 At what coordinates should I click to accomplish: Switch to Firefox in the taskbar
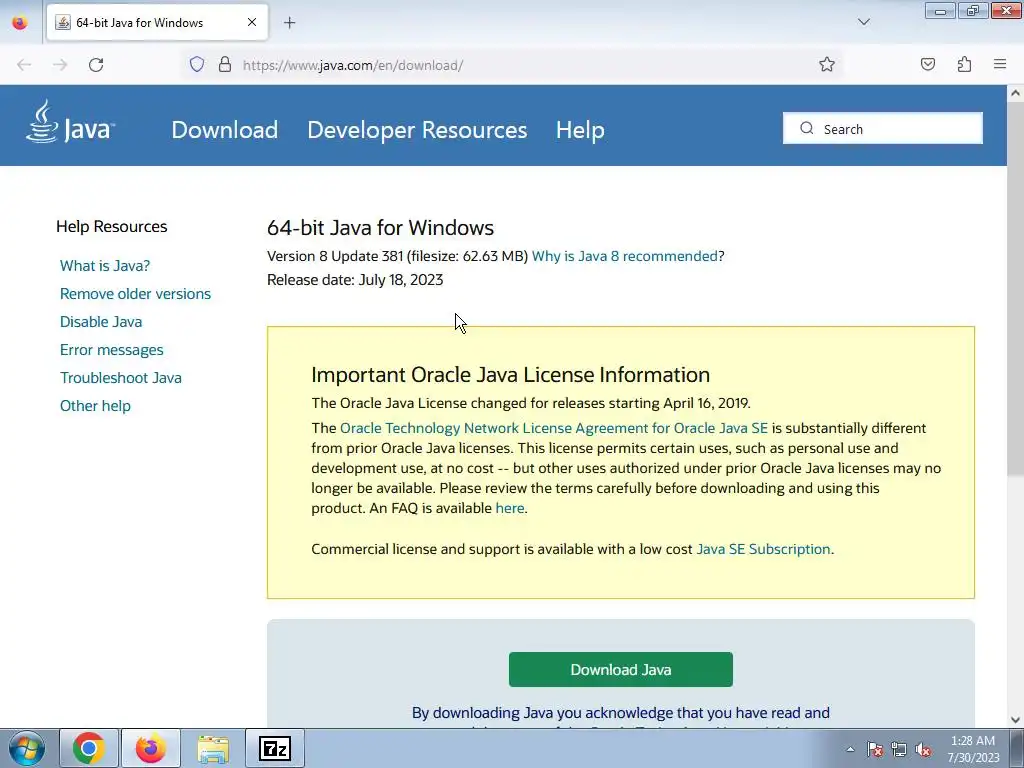(151, 748)
